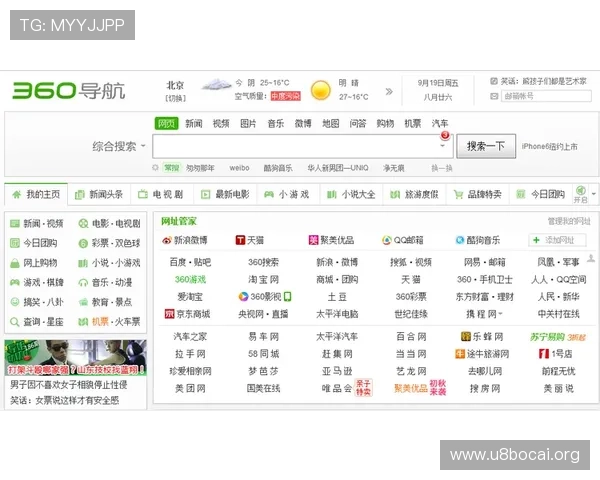Click the 乐蜂网 icon
Screen dimensions: 600x480
point(466,337)
